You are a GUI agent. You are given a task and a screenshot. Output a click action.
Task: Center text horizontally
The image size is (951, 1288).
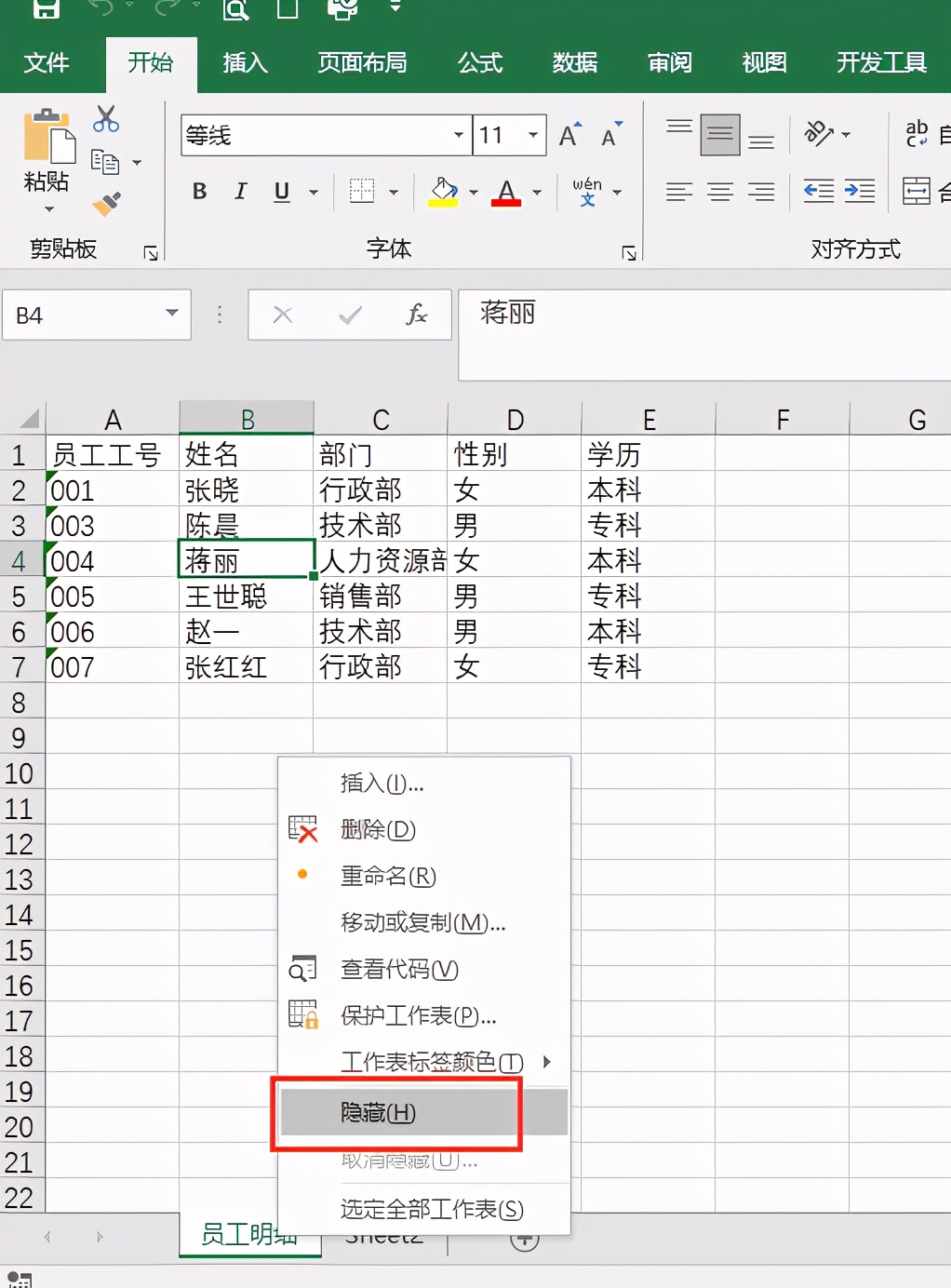coord(720,192)
